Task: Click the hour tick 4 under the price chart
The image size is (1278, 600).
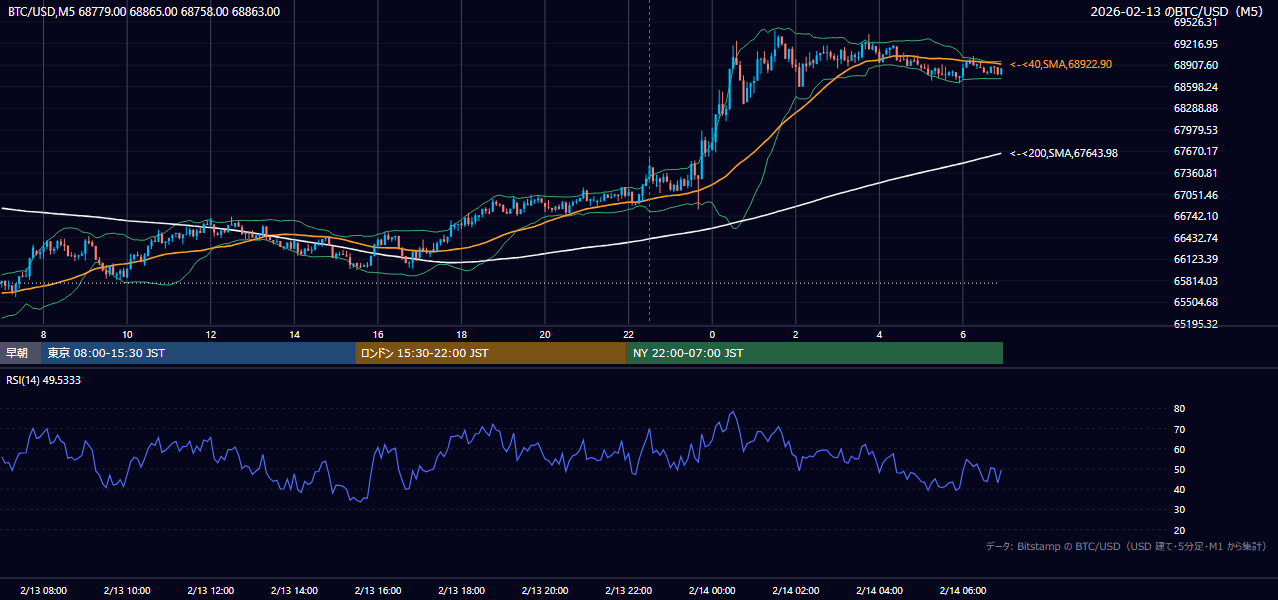Action: coord(879,334)
